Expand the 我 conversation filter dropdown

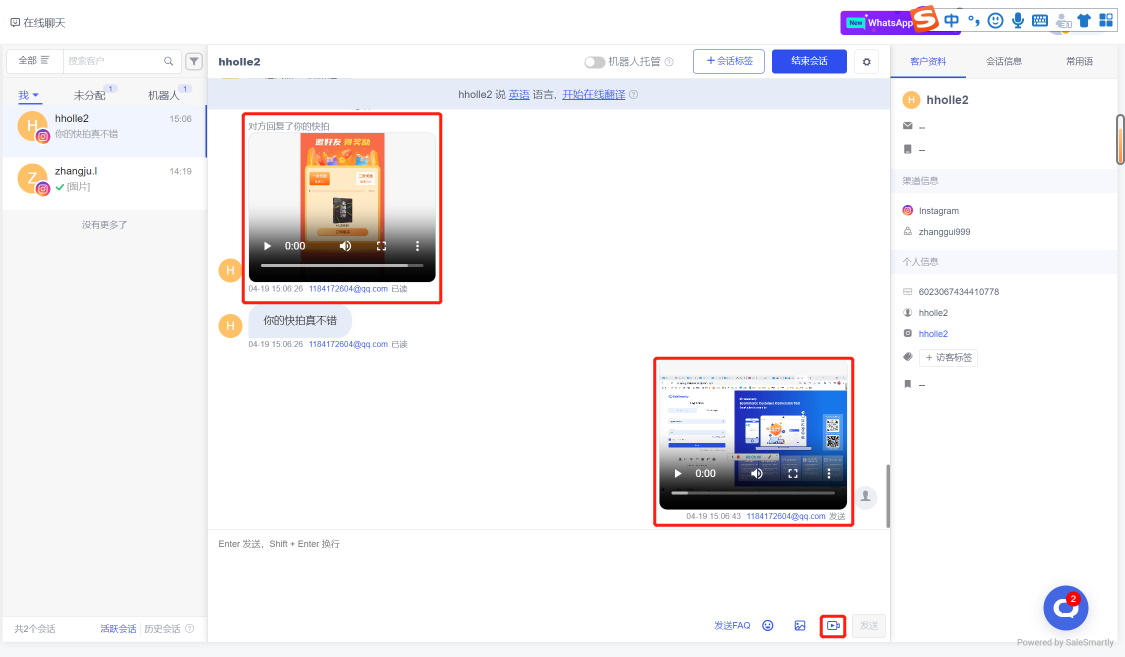(x=29, y=96)
